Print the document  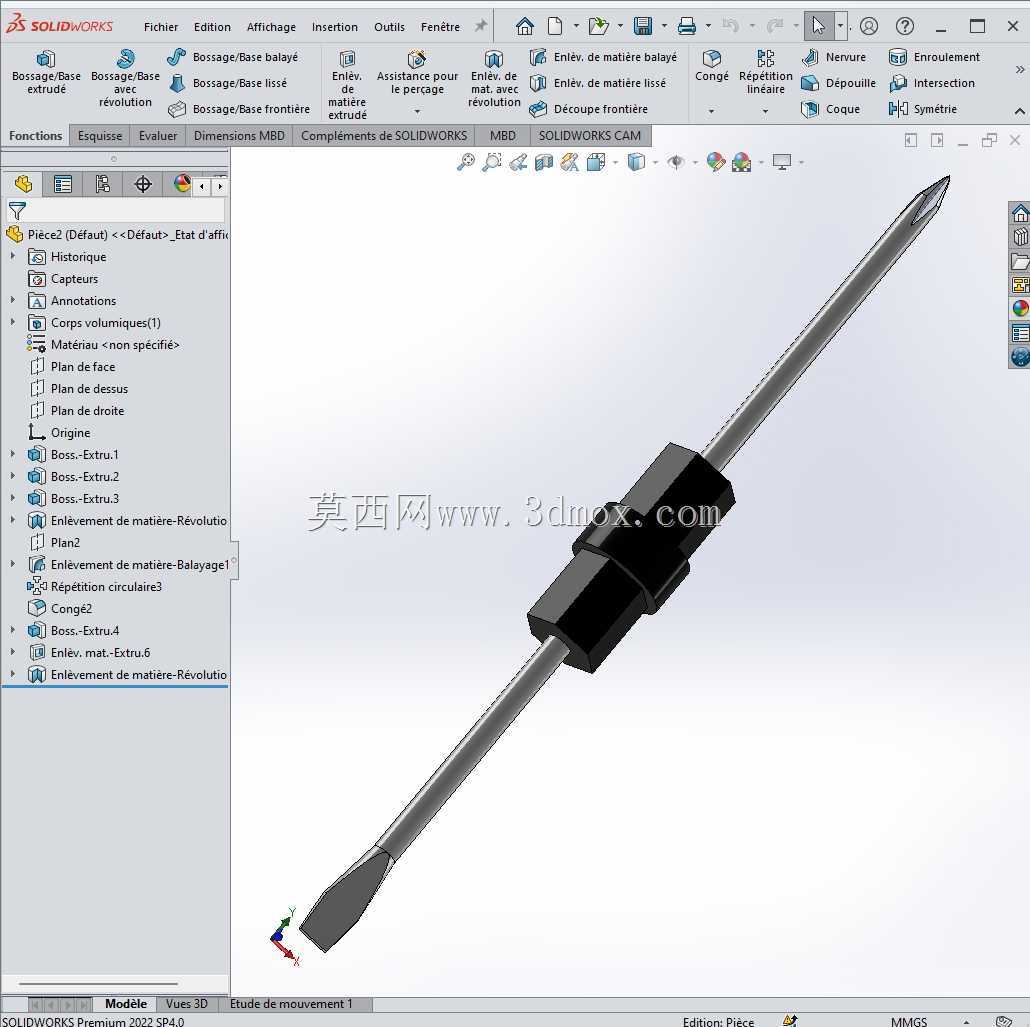coord(686,26)
